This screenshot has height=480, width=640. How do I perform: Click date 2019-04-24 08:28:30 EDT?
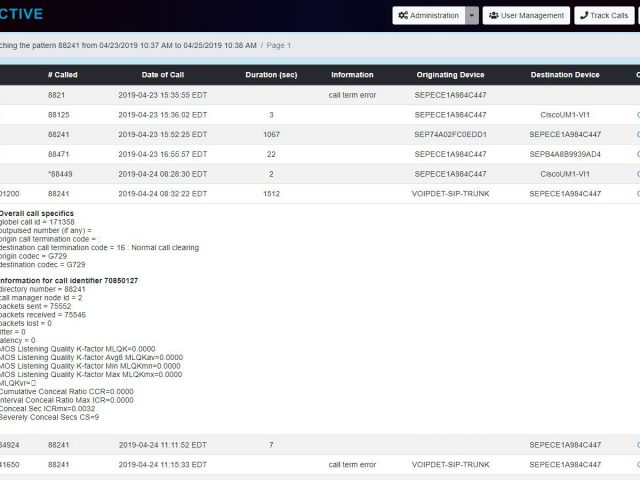click(x=162, y=174)
